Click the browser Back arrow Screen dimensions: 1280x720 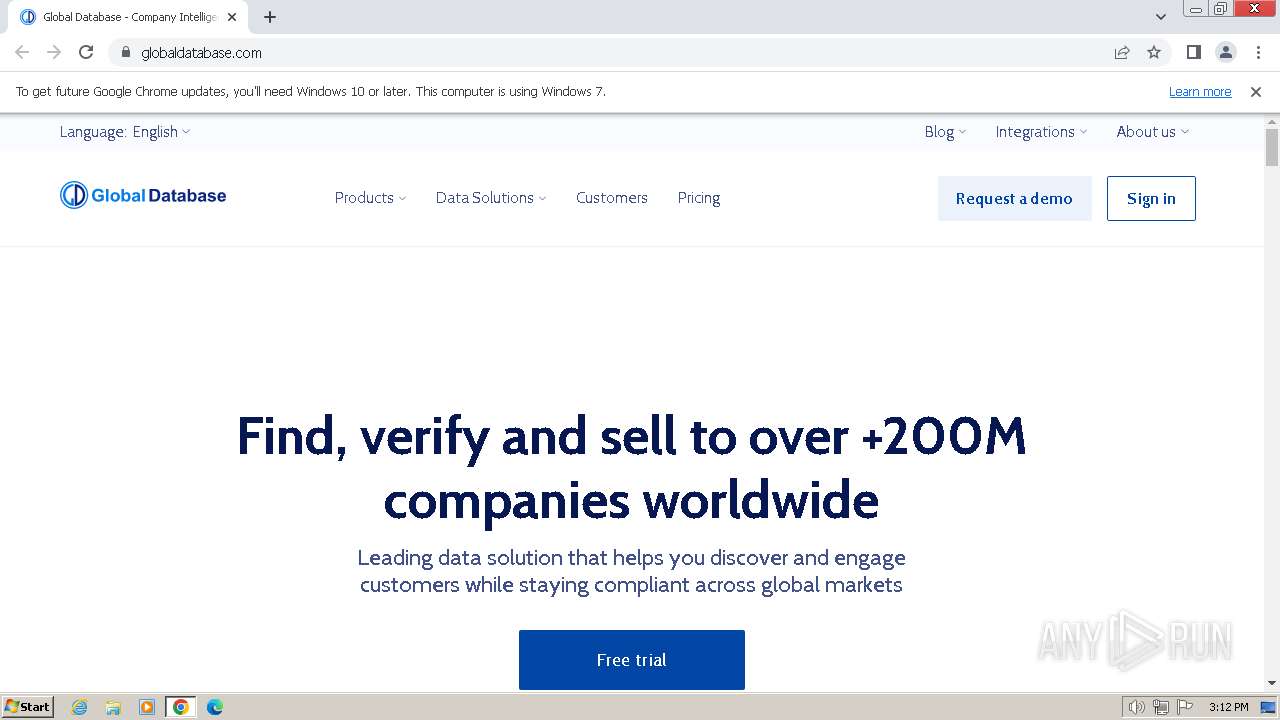(22, 52)
